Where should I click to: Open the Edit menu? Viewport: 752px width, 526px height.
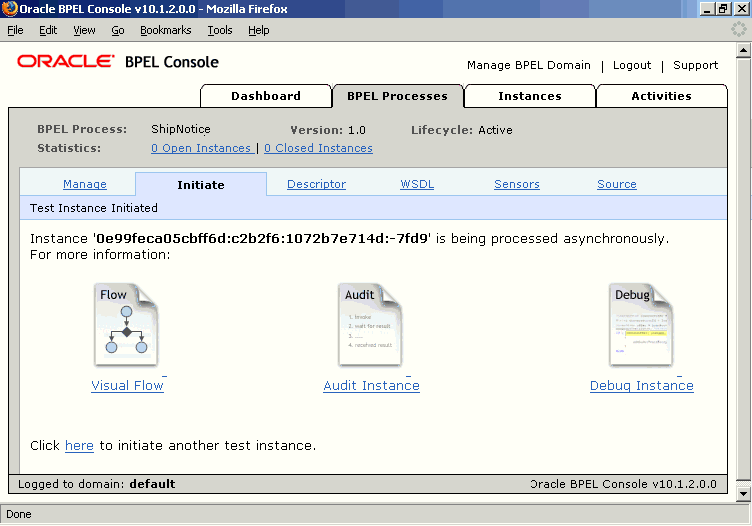(x=48, y=30)
